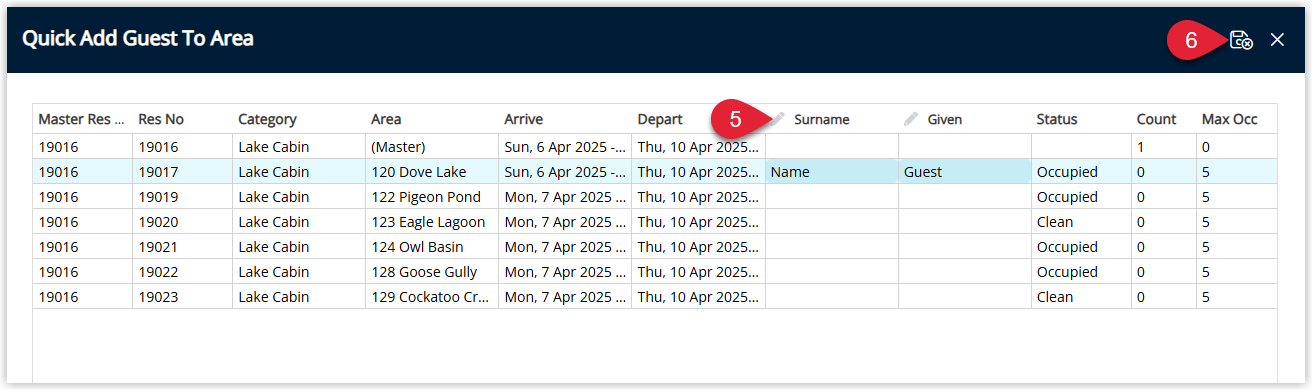Click pencil icon beside Given header
The height and width of the screenshot is (391, 1313).
[x=911, y=119]
